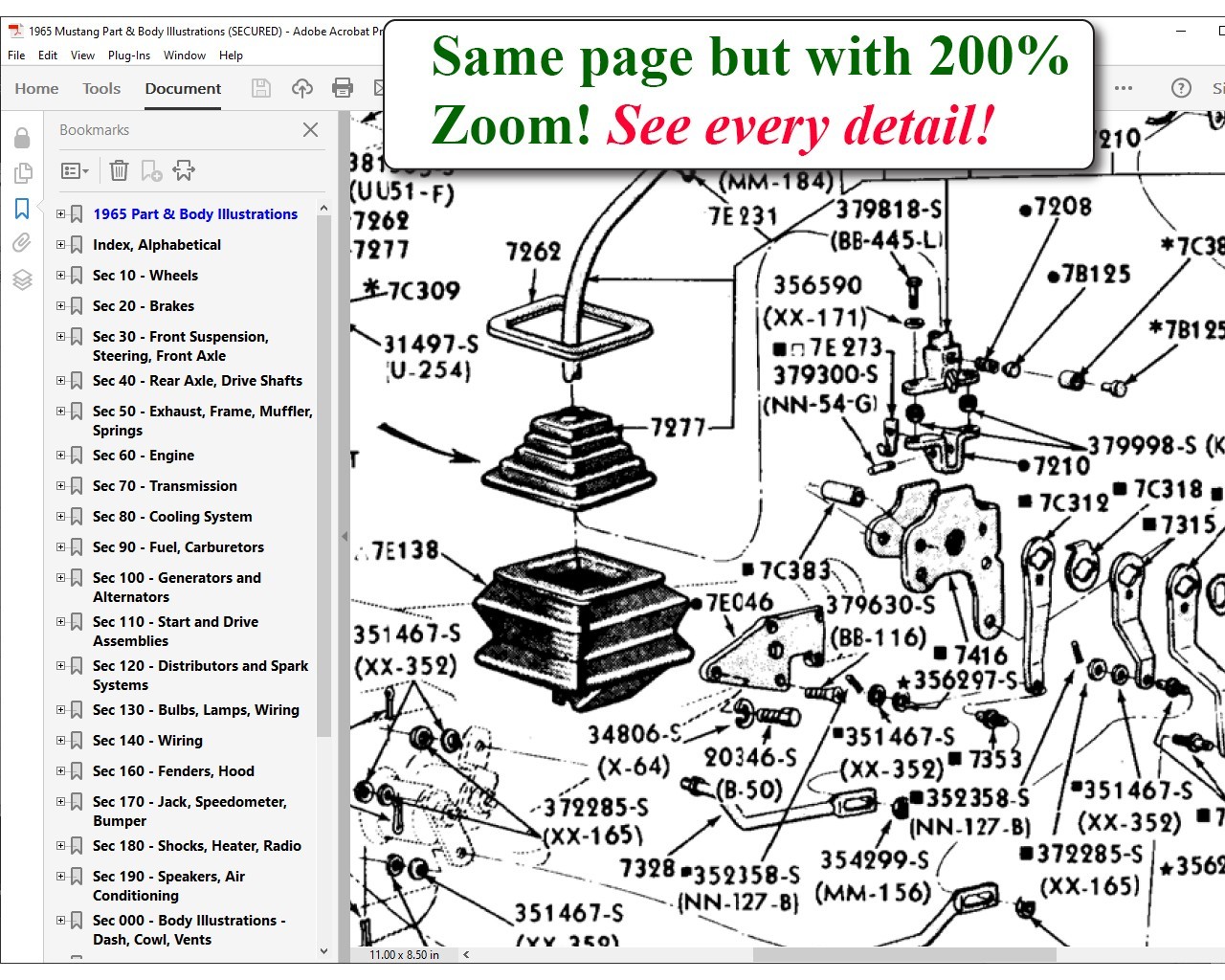Screen dimensions: 1225x980
Task: Open the Attachments paperclip panel
Action: (x=22, y=243)
